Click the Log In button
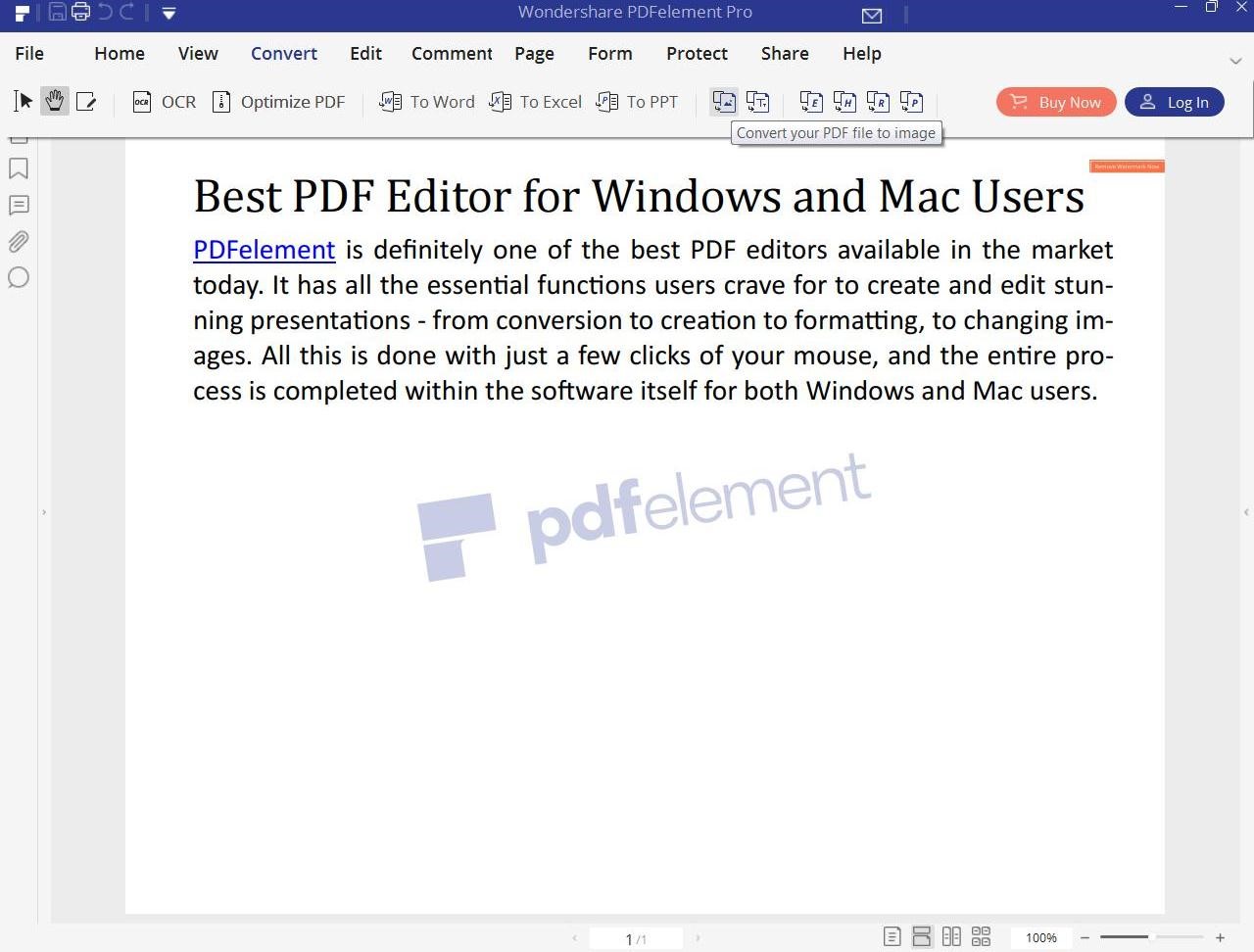1254x952 pixels. click(x=1174, y=102)
